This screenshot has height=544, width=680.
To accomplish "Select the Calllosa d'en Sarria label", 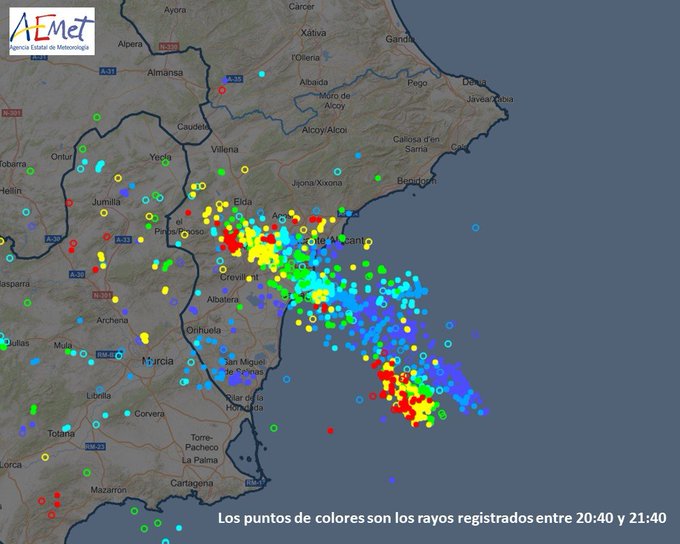I will click(x=417, y=143).
